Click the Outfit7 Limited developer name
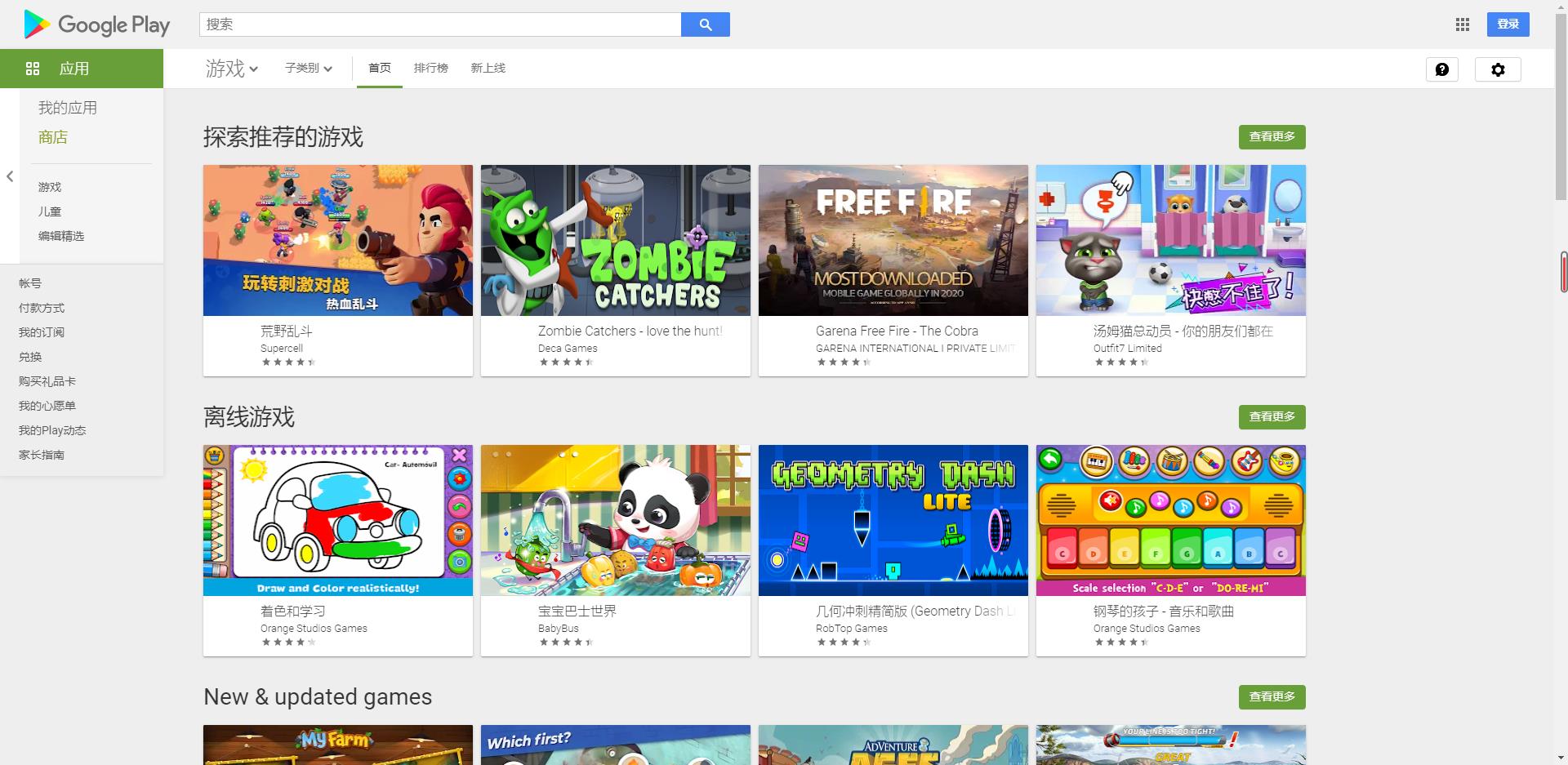Viewport: 1568px width, 765px height. coord(1128,349)
